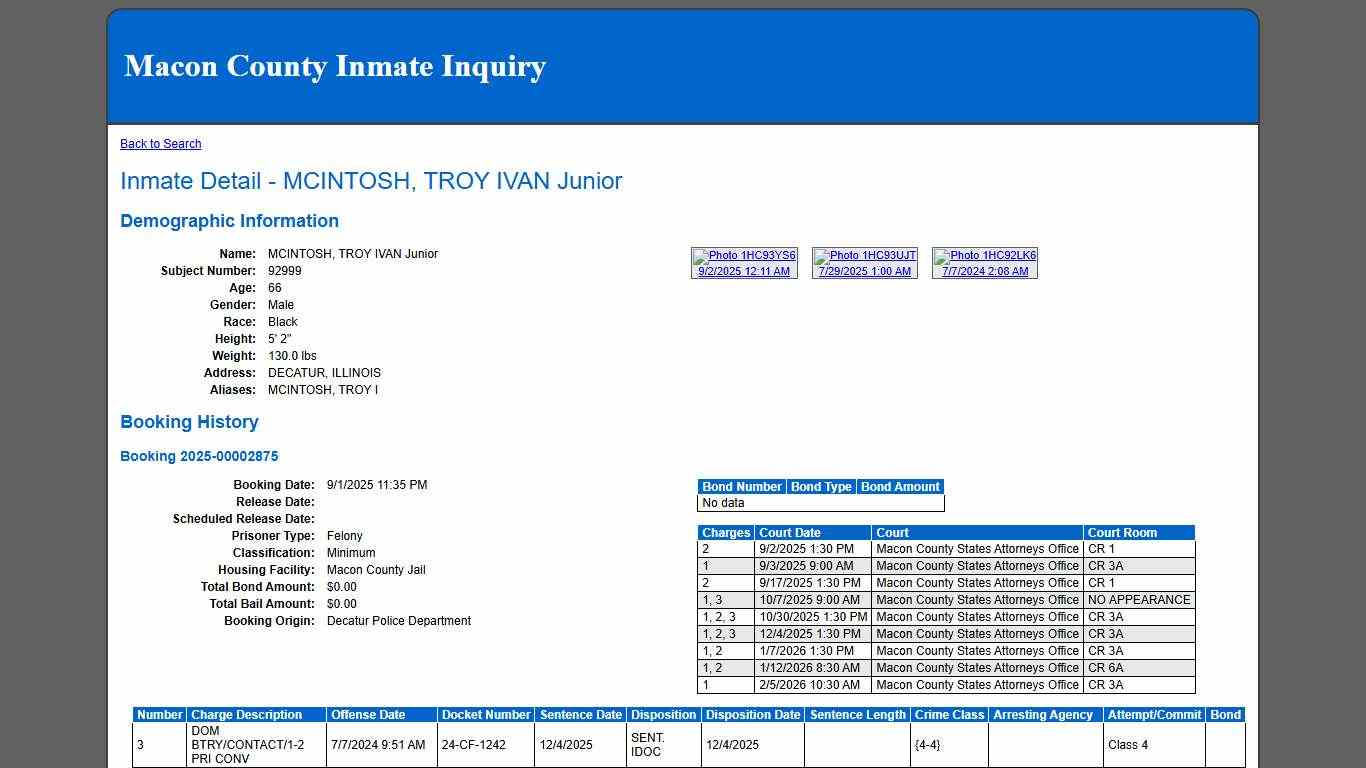Viewport: 1366px width, 768px height.
Task: Click the 9/2/2025 12:11 AM photo link
Action: coord(744,270)
